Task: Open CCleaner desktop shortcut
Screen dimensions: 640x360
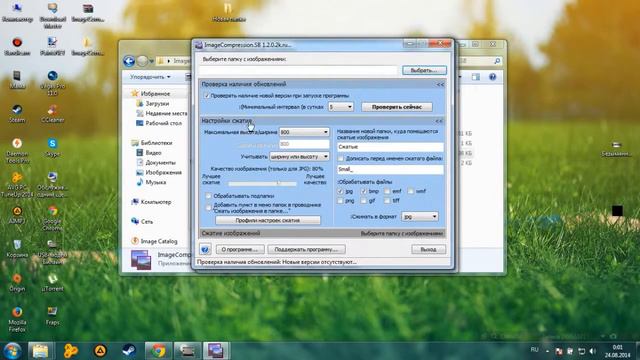Action: click(52, 113)
